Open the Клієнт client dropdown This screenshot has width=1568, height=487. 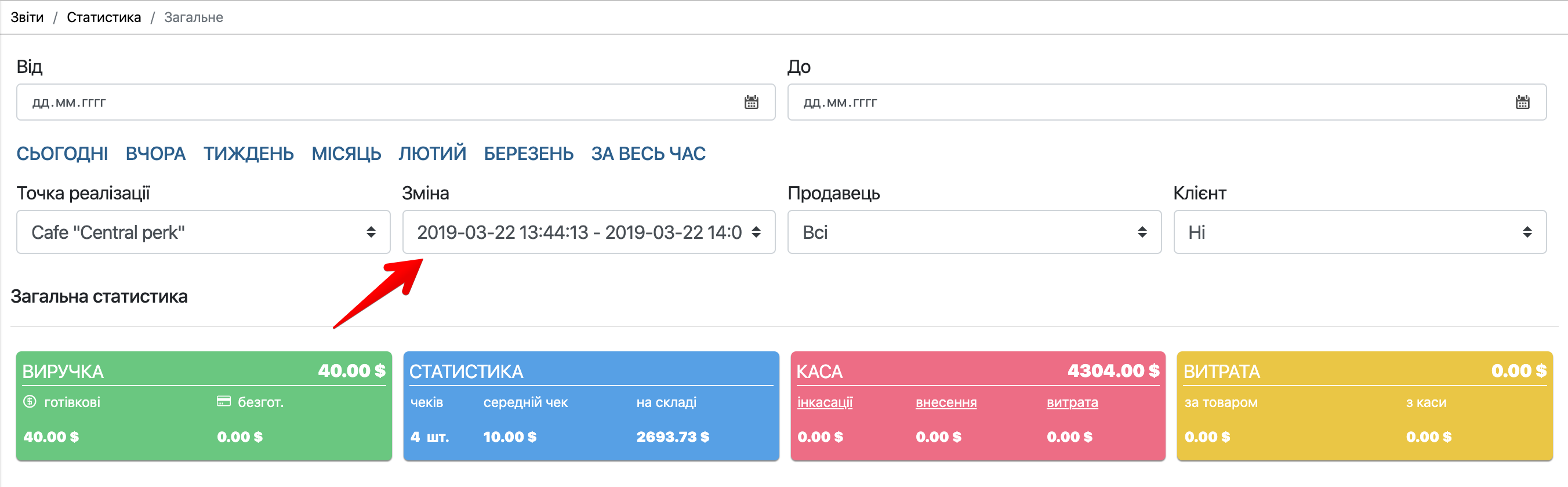pyautogui.click(x=1359, y=232)
